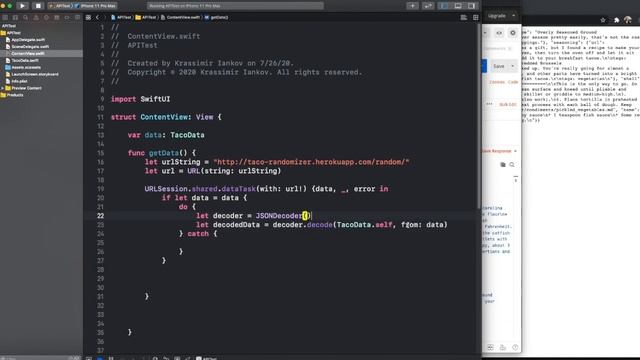Click TacoData type on line 13
640x360 pixels.
coord(187,135)
